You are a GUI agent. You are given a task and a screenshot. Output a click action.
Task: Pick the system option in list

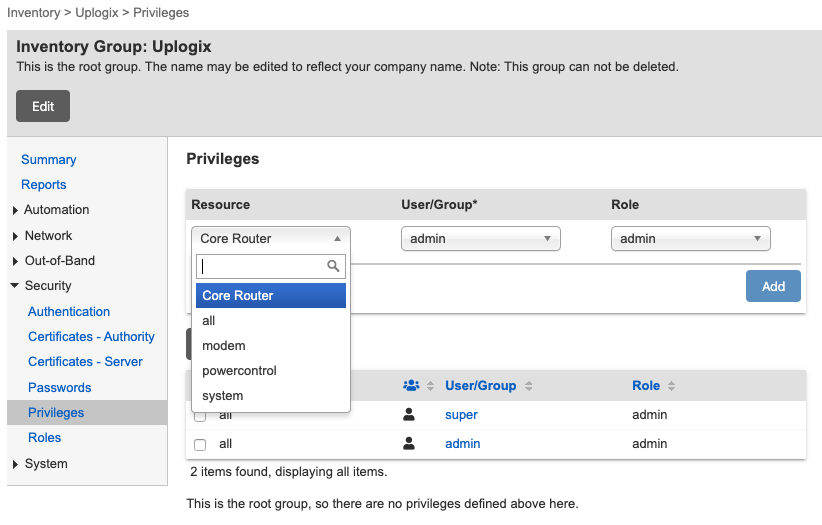click(x=222, y=396)
